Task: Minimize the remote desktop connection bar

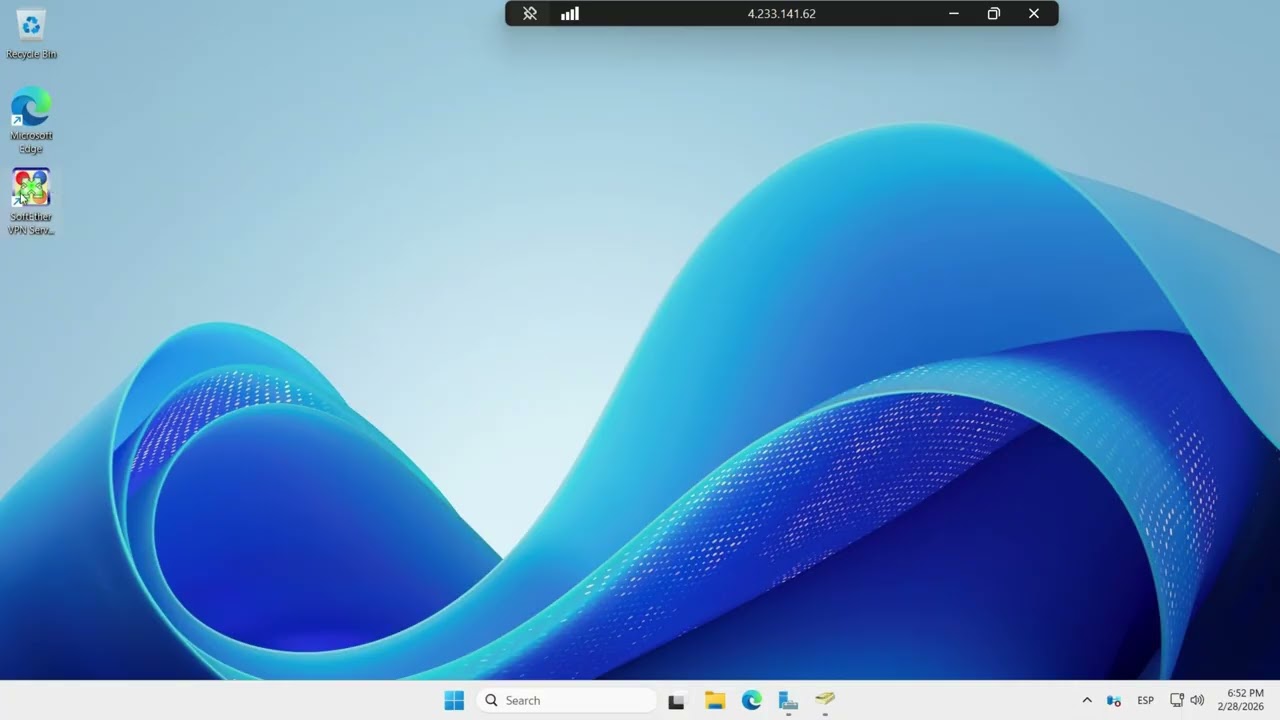Action: click(x=954, y=14)
